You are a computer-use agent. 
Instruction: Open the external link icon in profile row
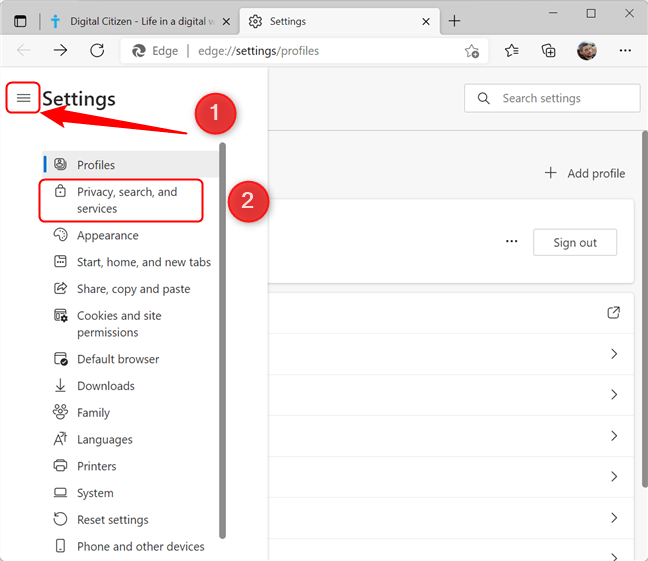(614, 313)
